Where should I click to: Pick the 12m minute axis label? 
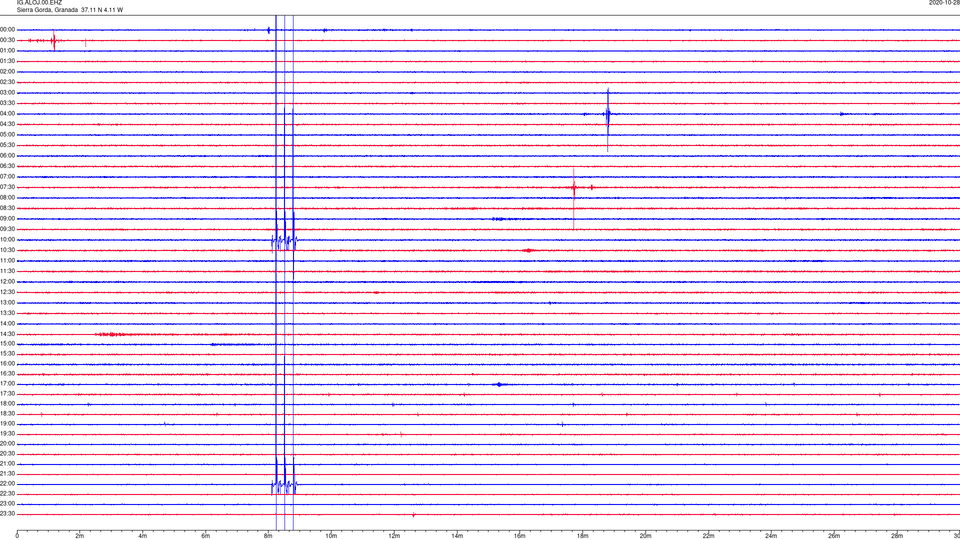pyautogui.click(x=394, y=536)
